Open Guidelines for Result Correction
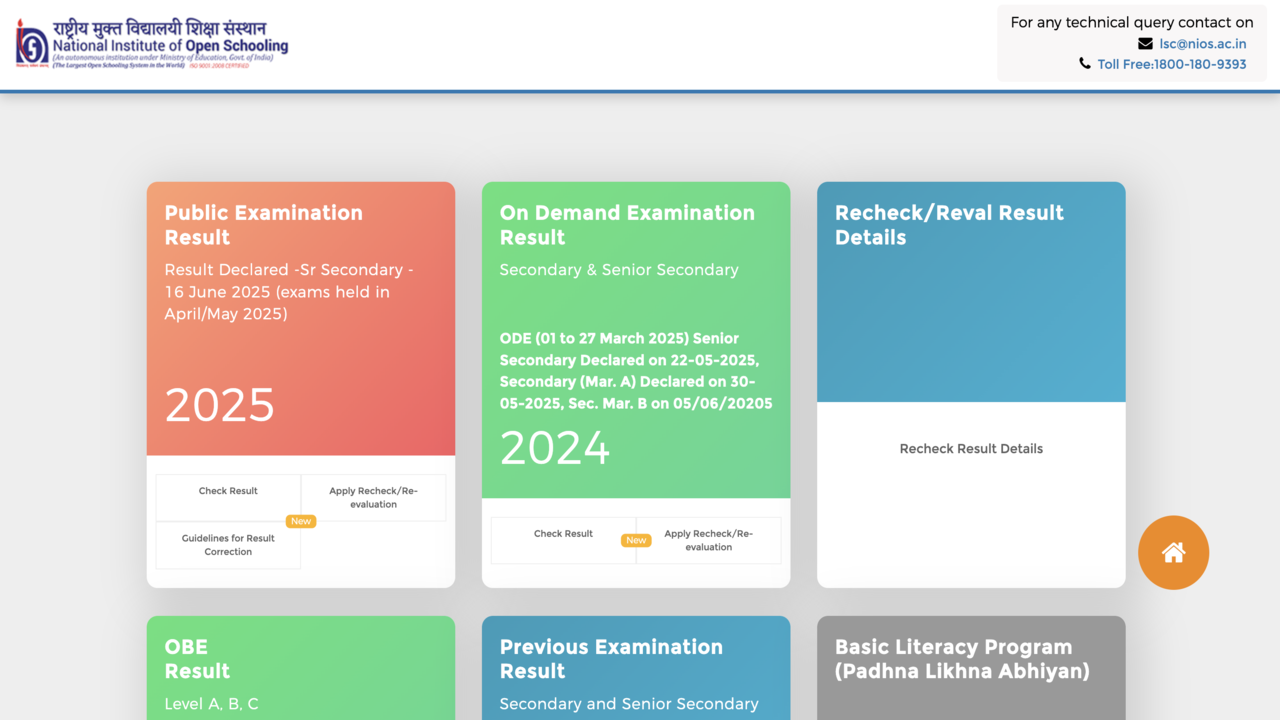Viewport: 1280px width, 720px height. click(x=228, y=545)
